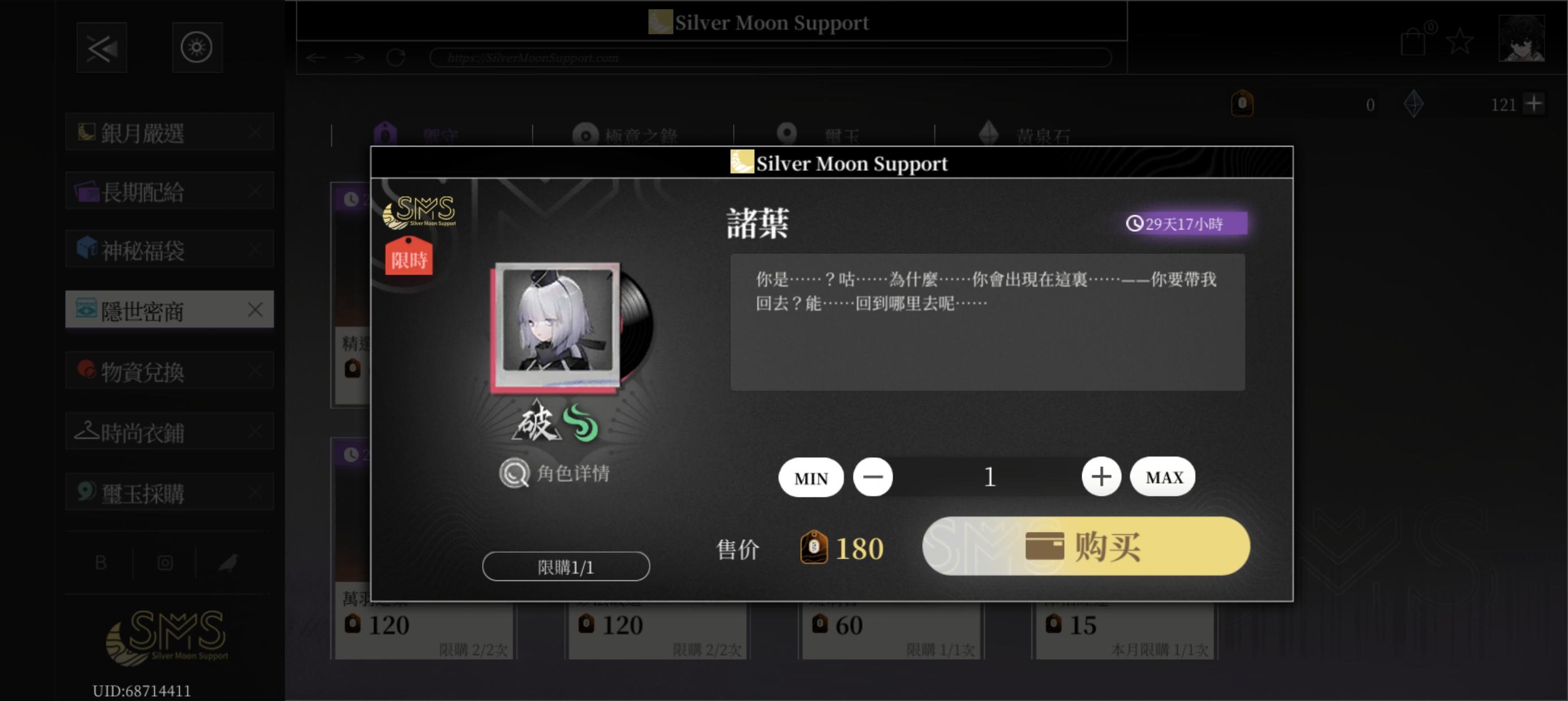The height and width of the screenshot is (701, 1568).
Task: Increase quantity with plus button
Action: click(1101, 477)
